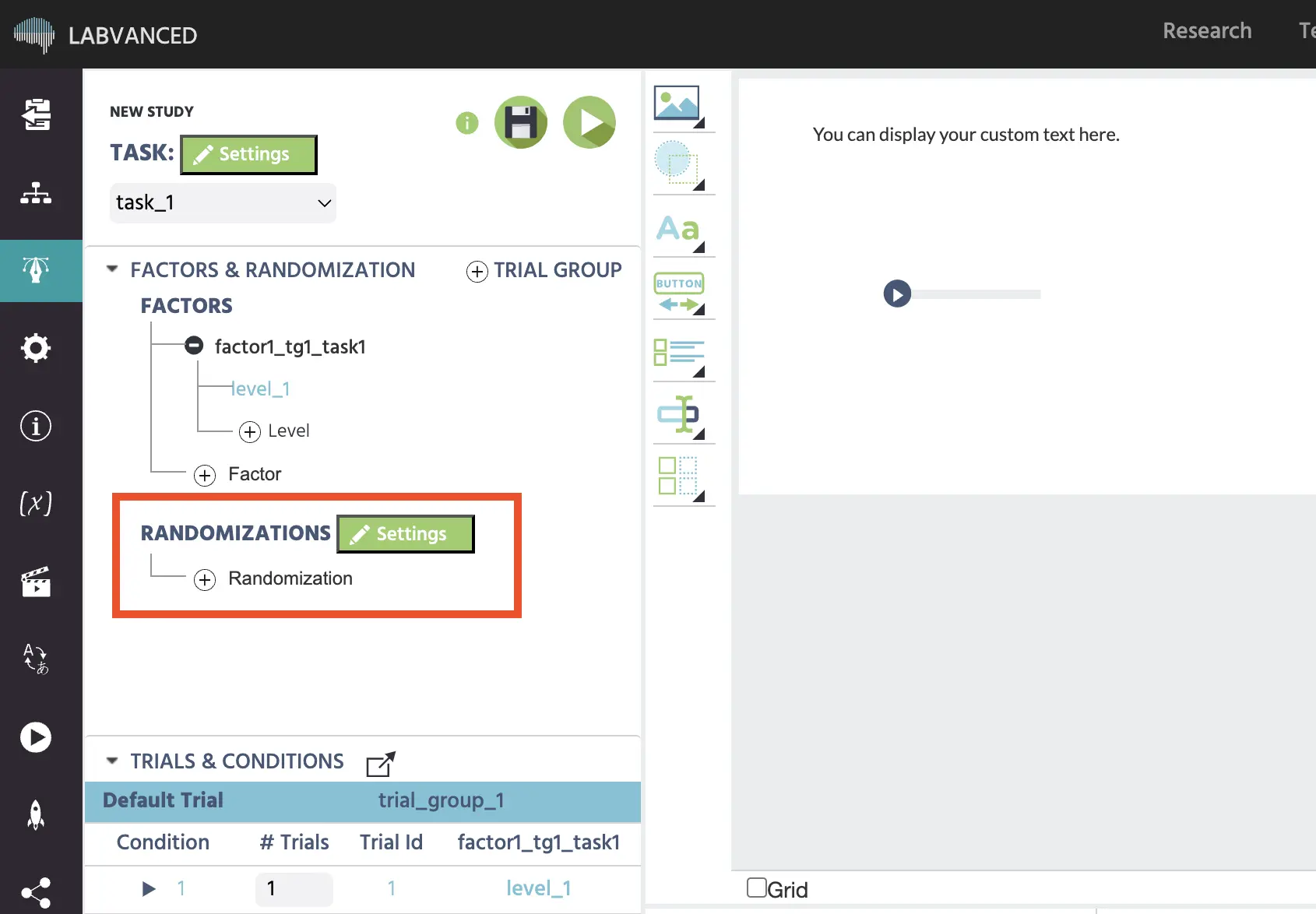
Task: Open the task_1 dropdown selector
Action: coord(223,202)
